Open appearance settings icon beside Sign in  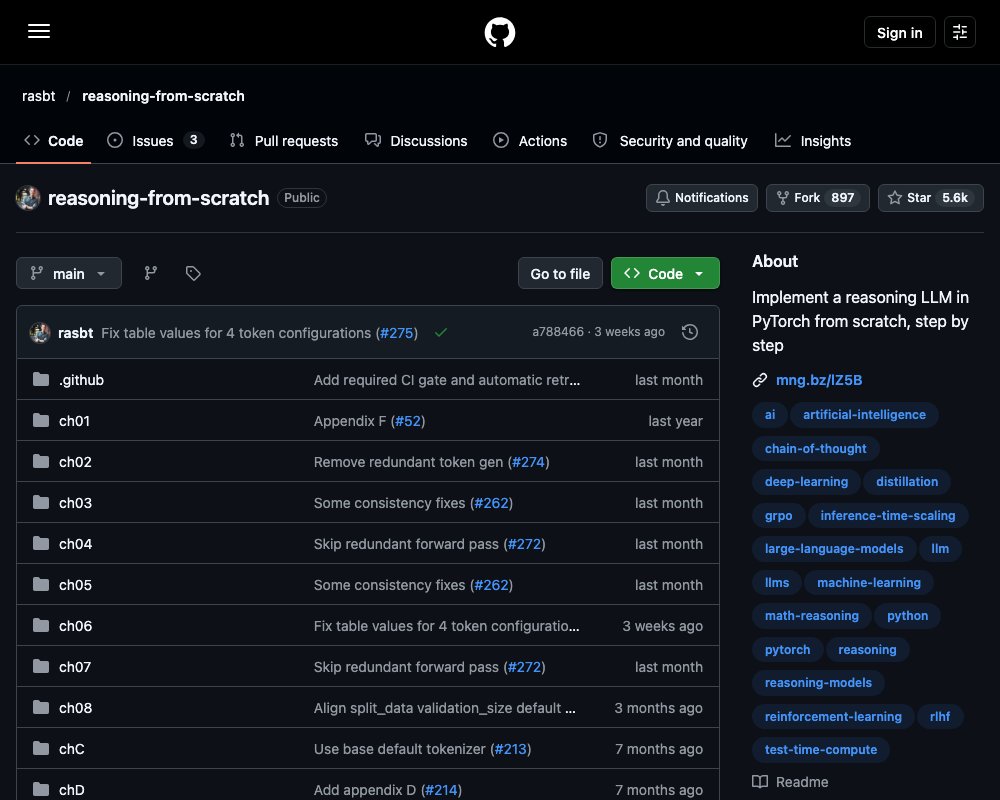(960, 32)
